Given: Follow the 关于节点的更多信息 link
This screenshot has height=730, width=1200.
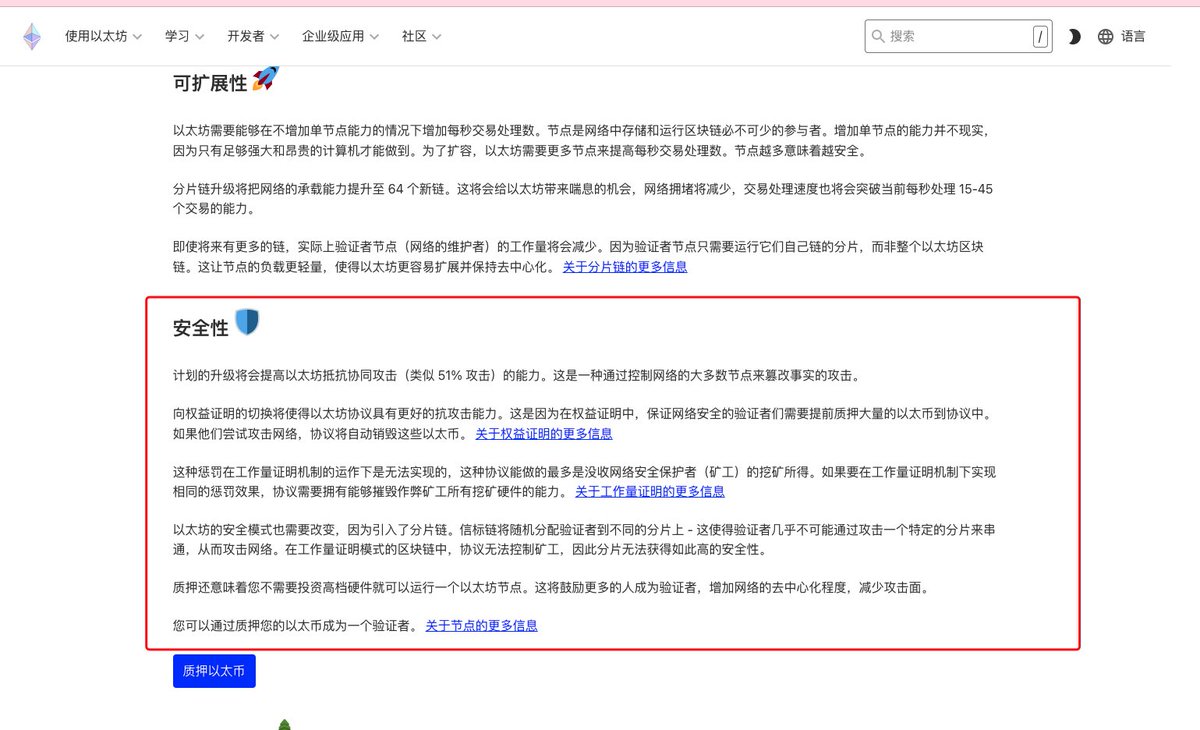Looking at the screenshot, I should pyautogui.click(x=482, y=626).
